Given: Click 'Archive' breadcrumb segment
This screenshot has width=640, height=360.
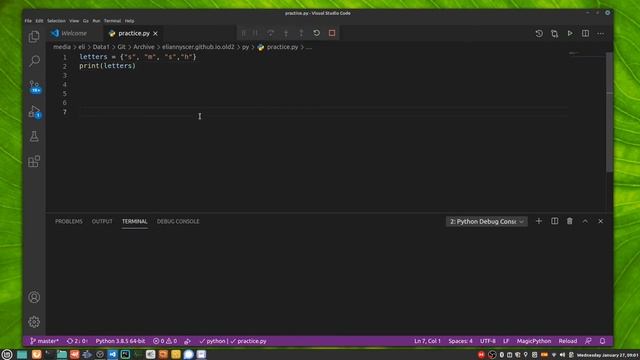Looking at the screenshot, I should 144,47.
